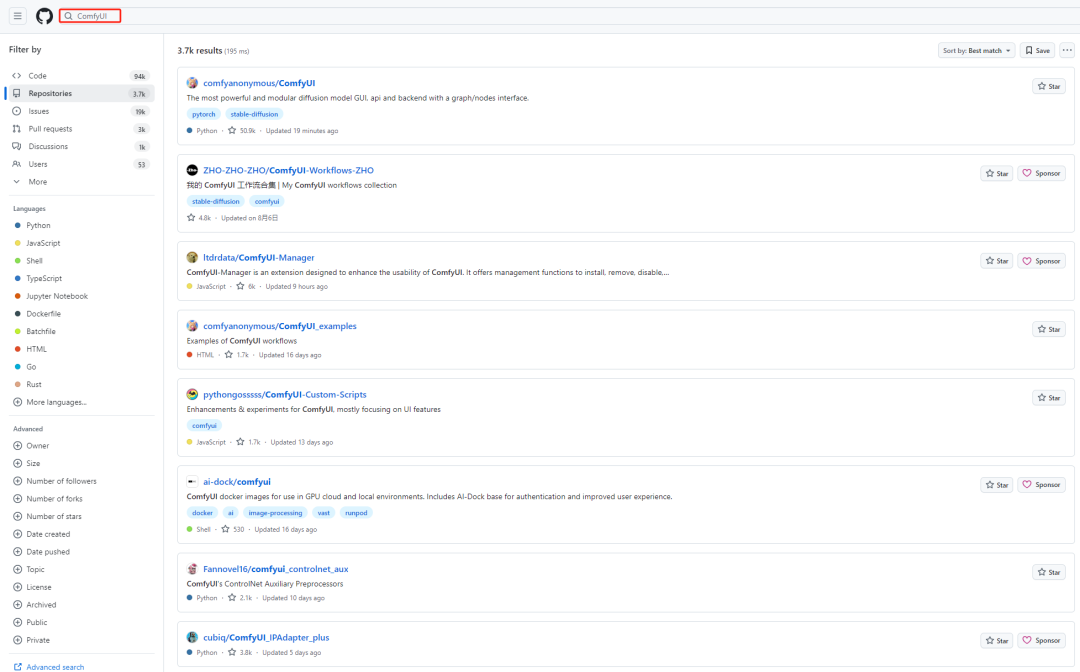Filter by HTML language
Image resolution: width=1080 pixels, height=672 pixels.
36,349
